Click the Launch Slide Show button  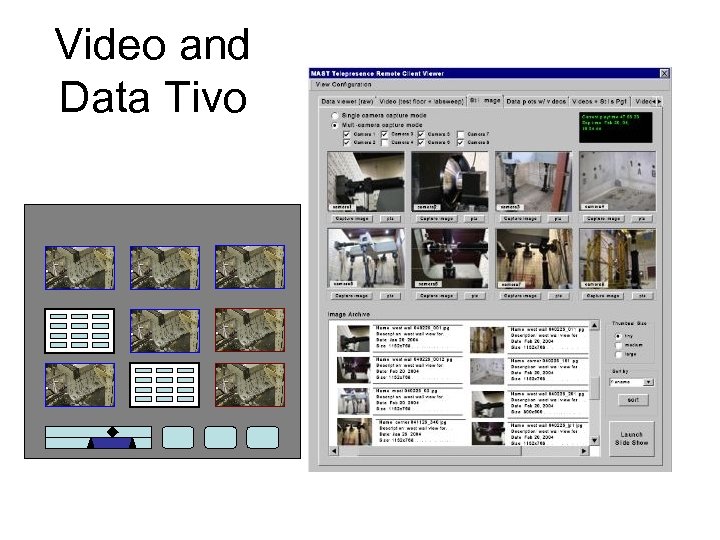(x=632, y=439)
